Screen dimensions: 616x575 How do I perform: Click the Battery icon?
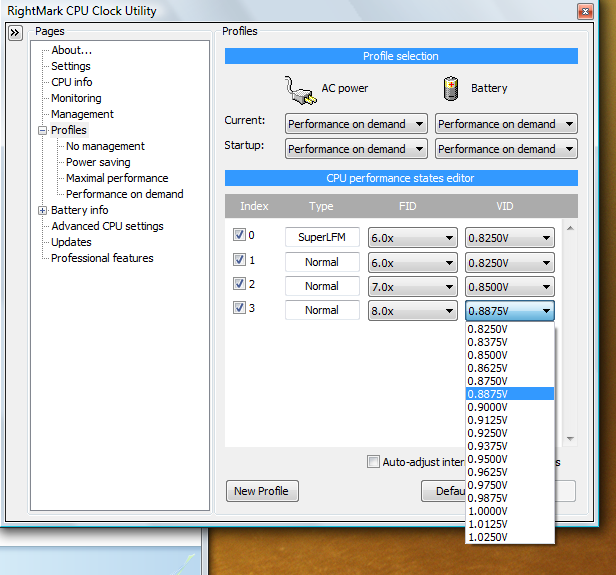(x=451, y=89)
